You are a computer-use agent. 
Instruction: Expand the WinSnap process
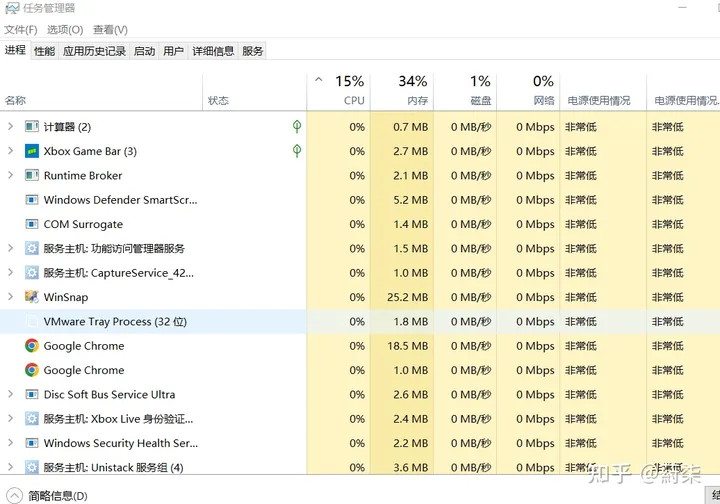pos(11,297)
